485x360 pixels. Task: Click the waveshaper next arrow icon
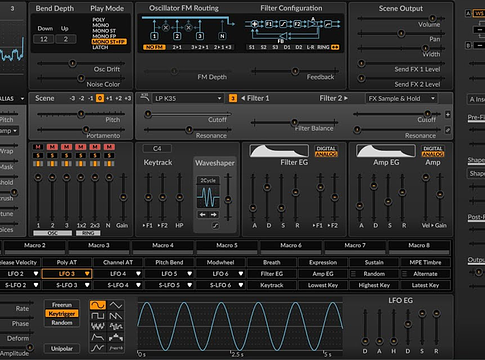tap(214, 215)
